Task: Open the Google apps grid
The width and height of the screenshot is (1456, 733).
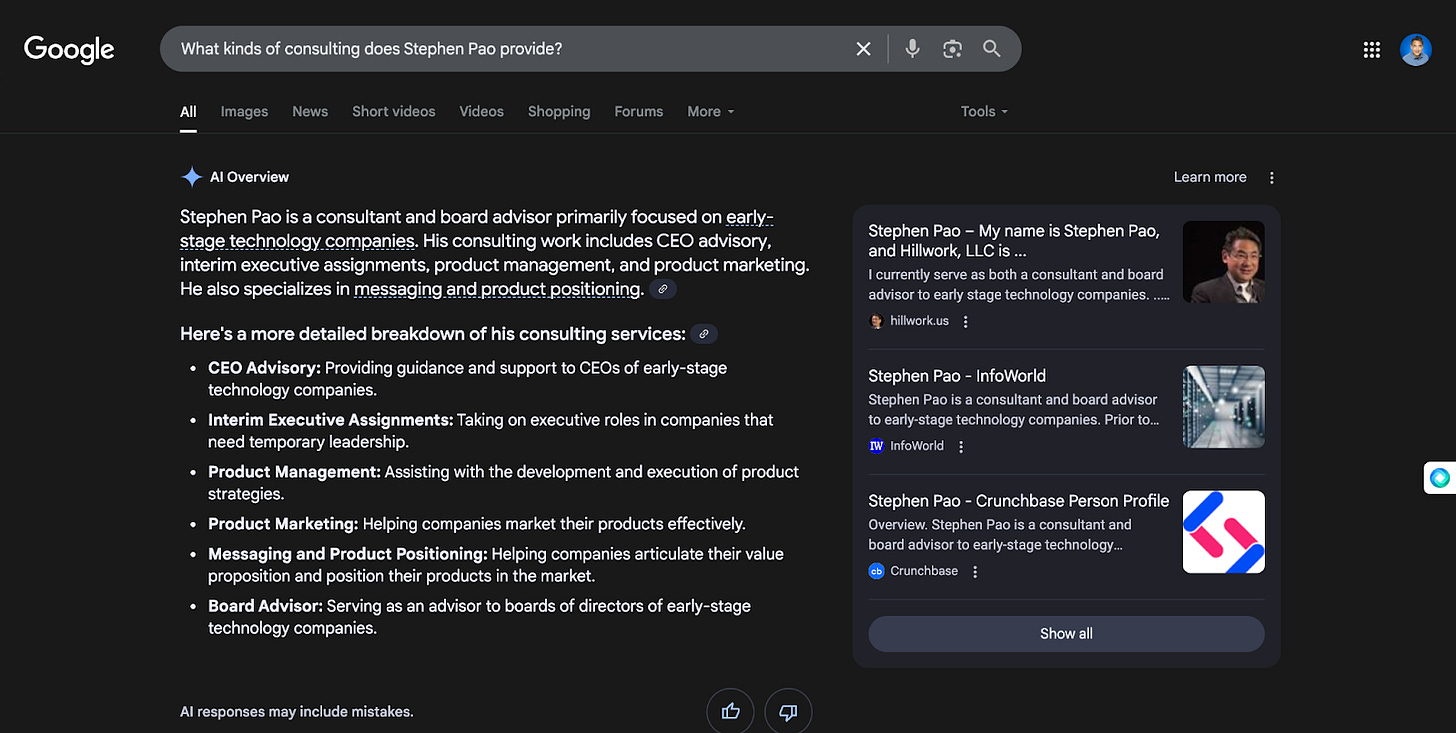Action: pos(1372,50)
